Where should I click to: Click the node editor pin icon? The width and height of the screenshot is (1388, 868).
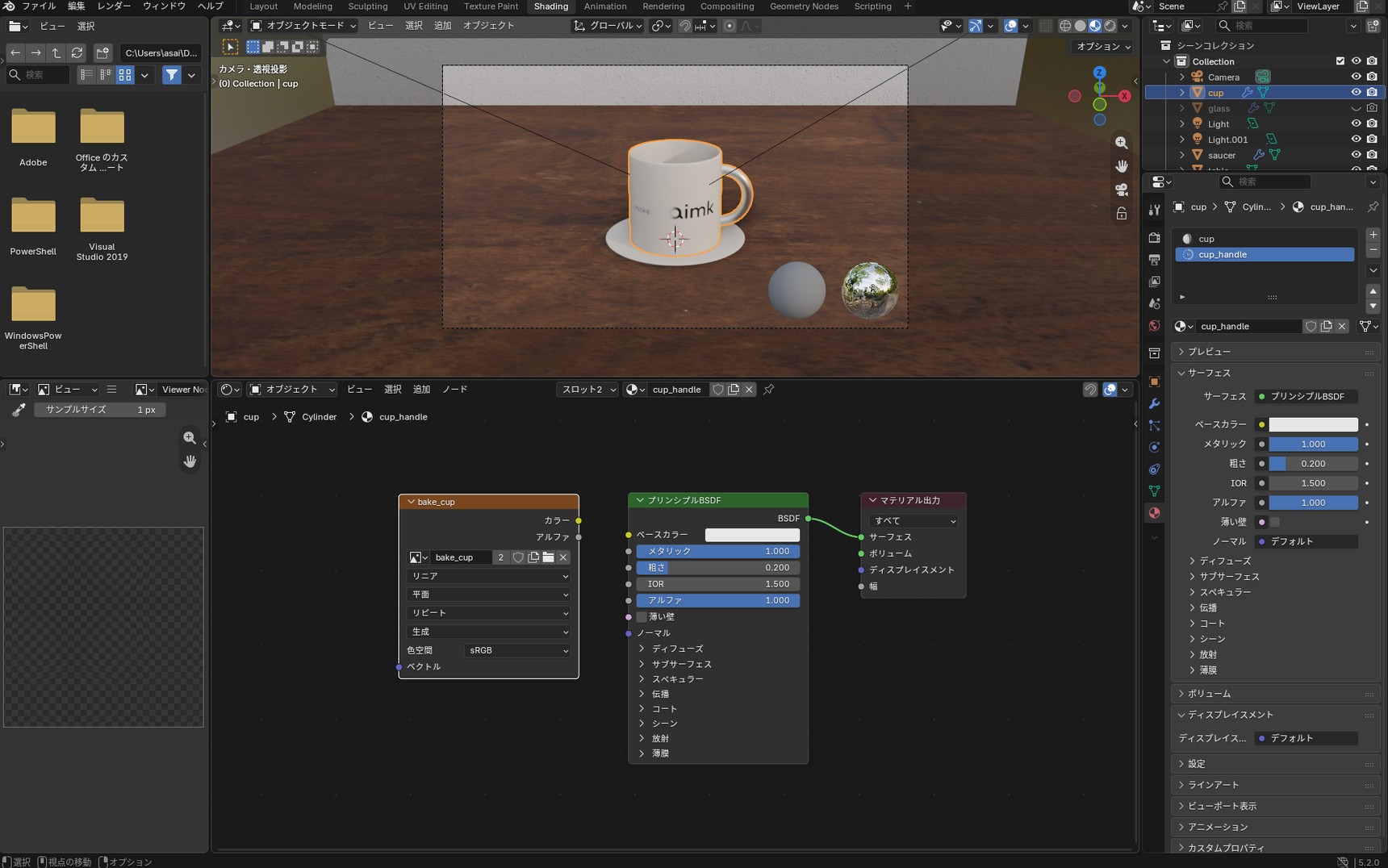(x=769, y=390)
